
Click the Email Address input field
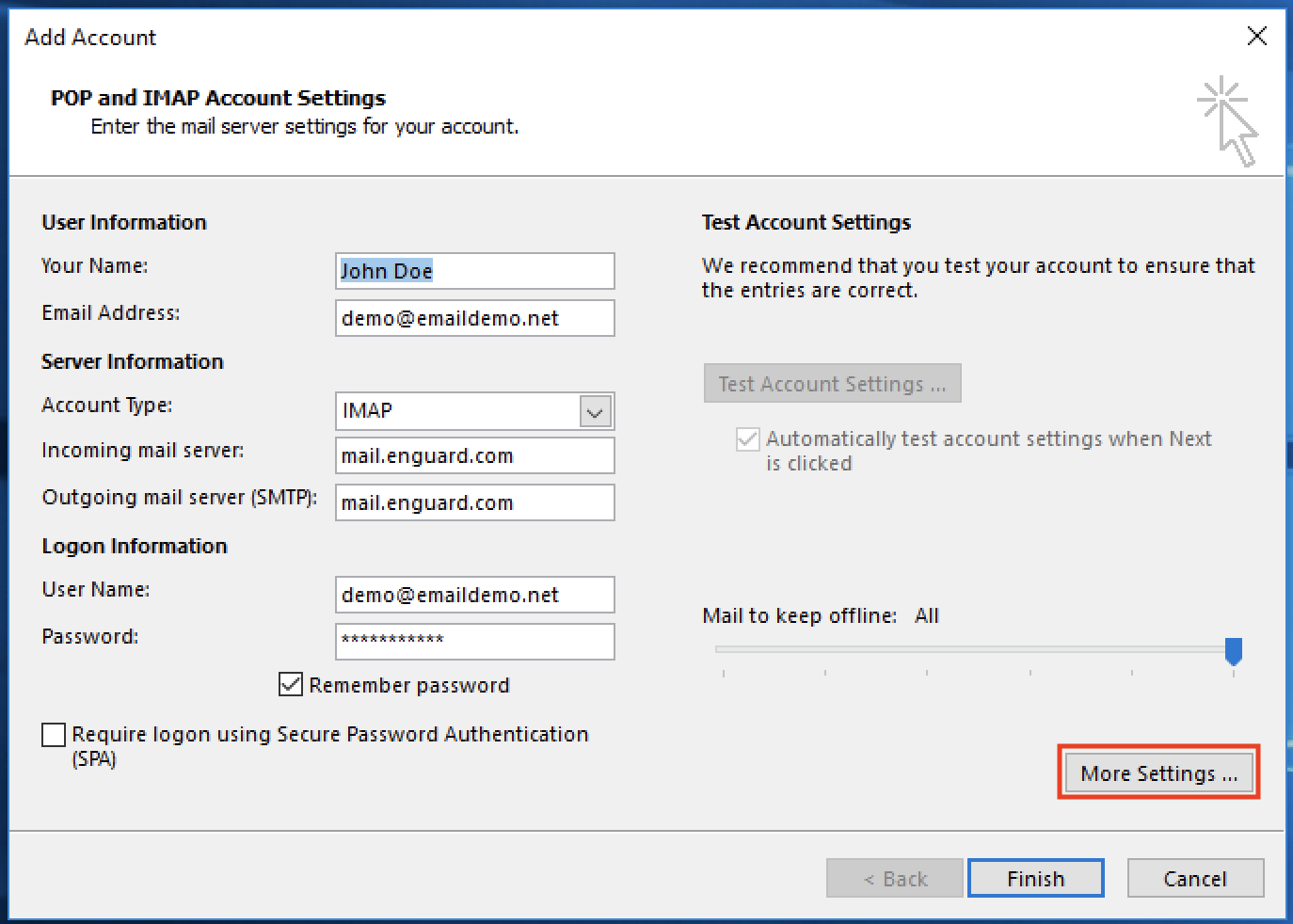coord(474,318)
